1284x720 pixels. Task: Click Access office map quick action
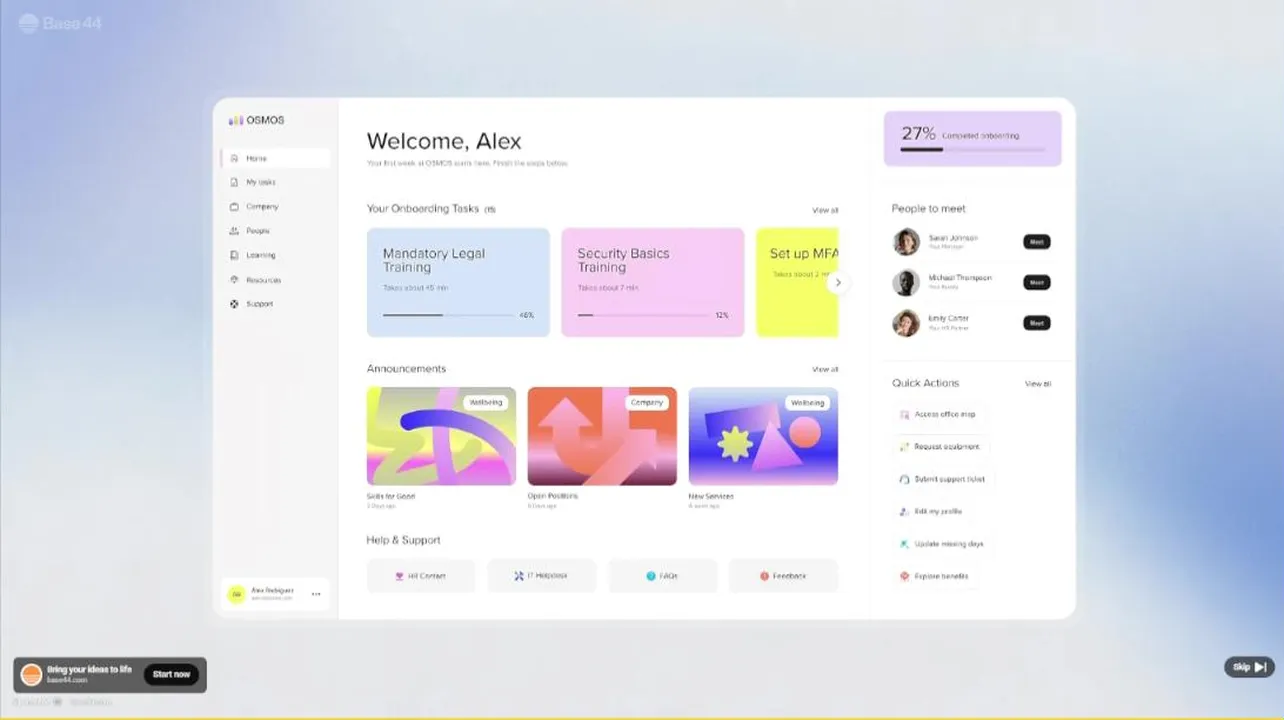point(938,414)
